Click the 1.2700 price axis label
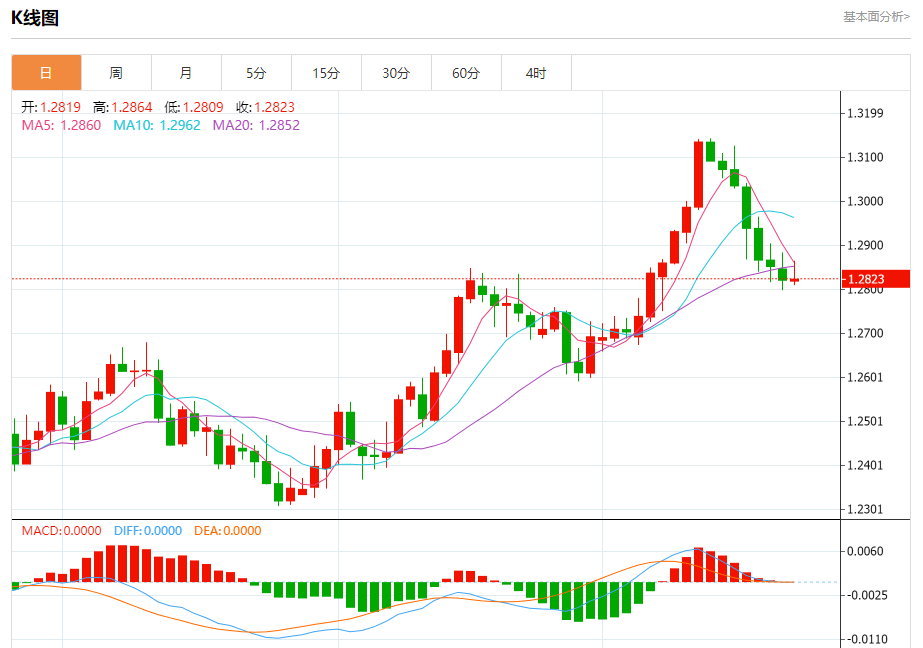 pos(865,334)
